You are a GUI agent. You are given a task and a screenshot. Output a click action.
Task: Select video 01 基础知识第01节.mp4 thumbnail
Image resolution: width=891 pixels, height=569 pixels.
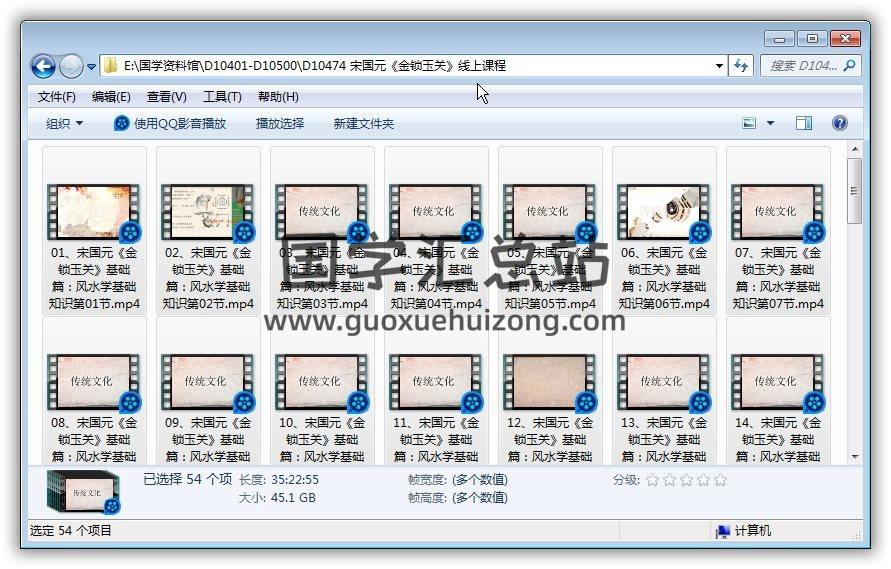(x=94, y=211)
